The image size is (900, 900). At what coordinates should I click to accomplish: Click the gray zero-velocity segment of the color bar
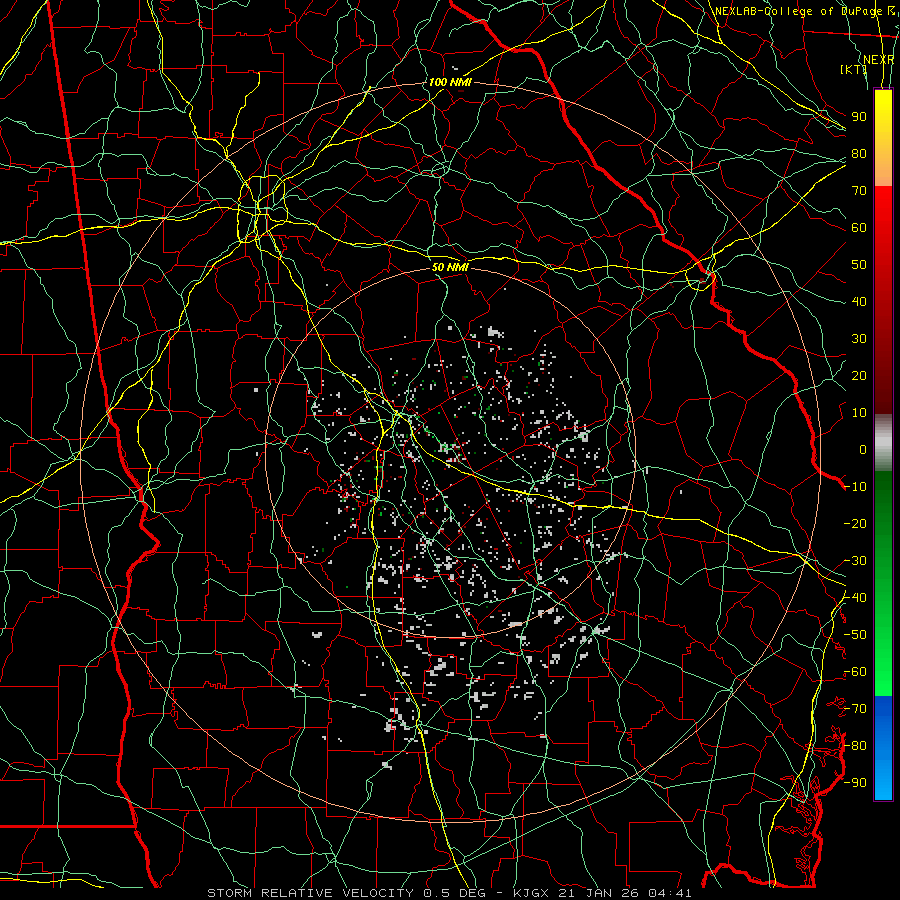pos(883,443)
